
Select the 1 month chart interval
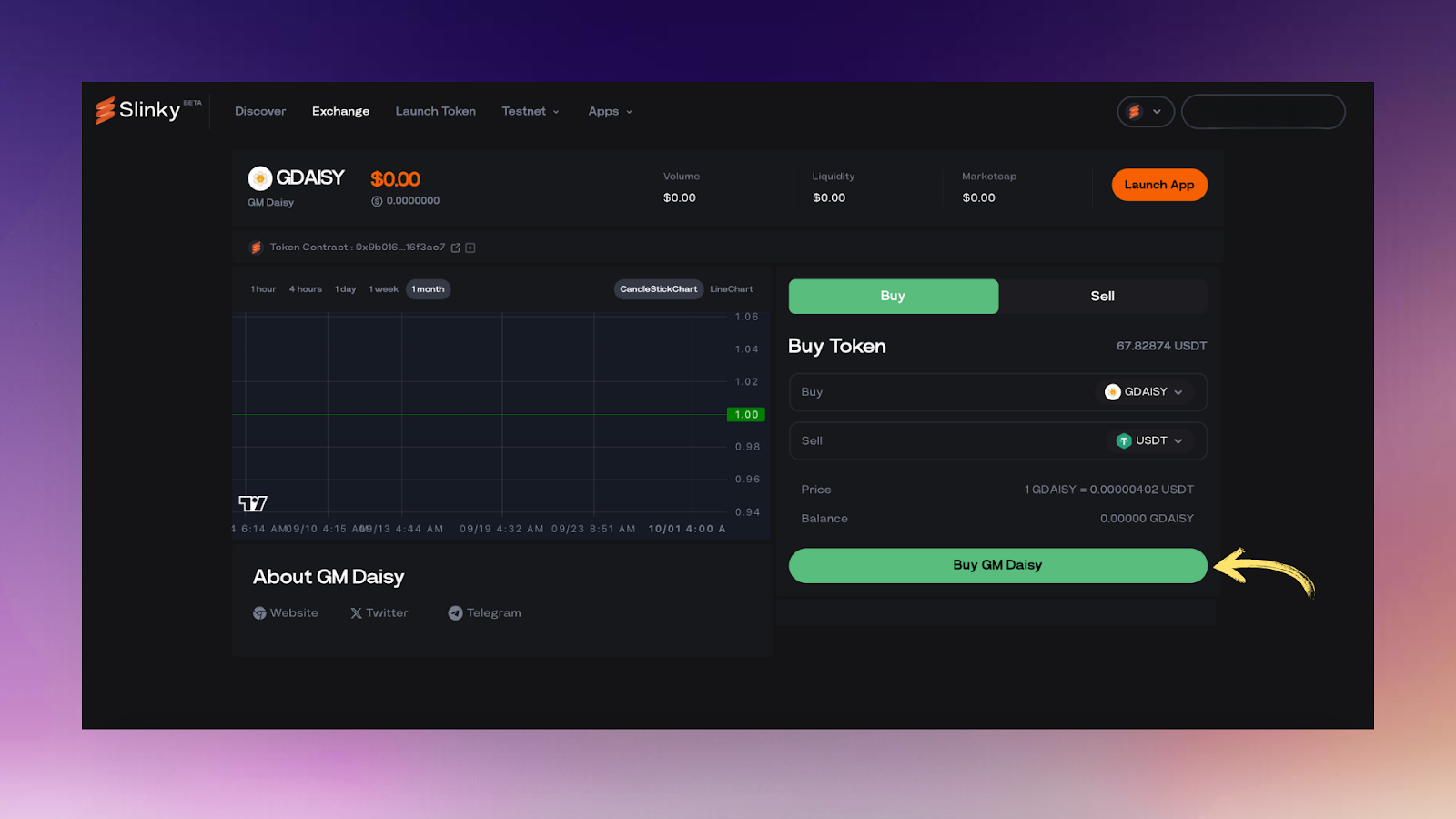[428, 289]
